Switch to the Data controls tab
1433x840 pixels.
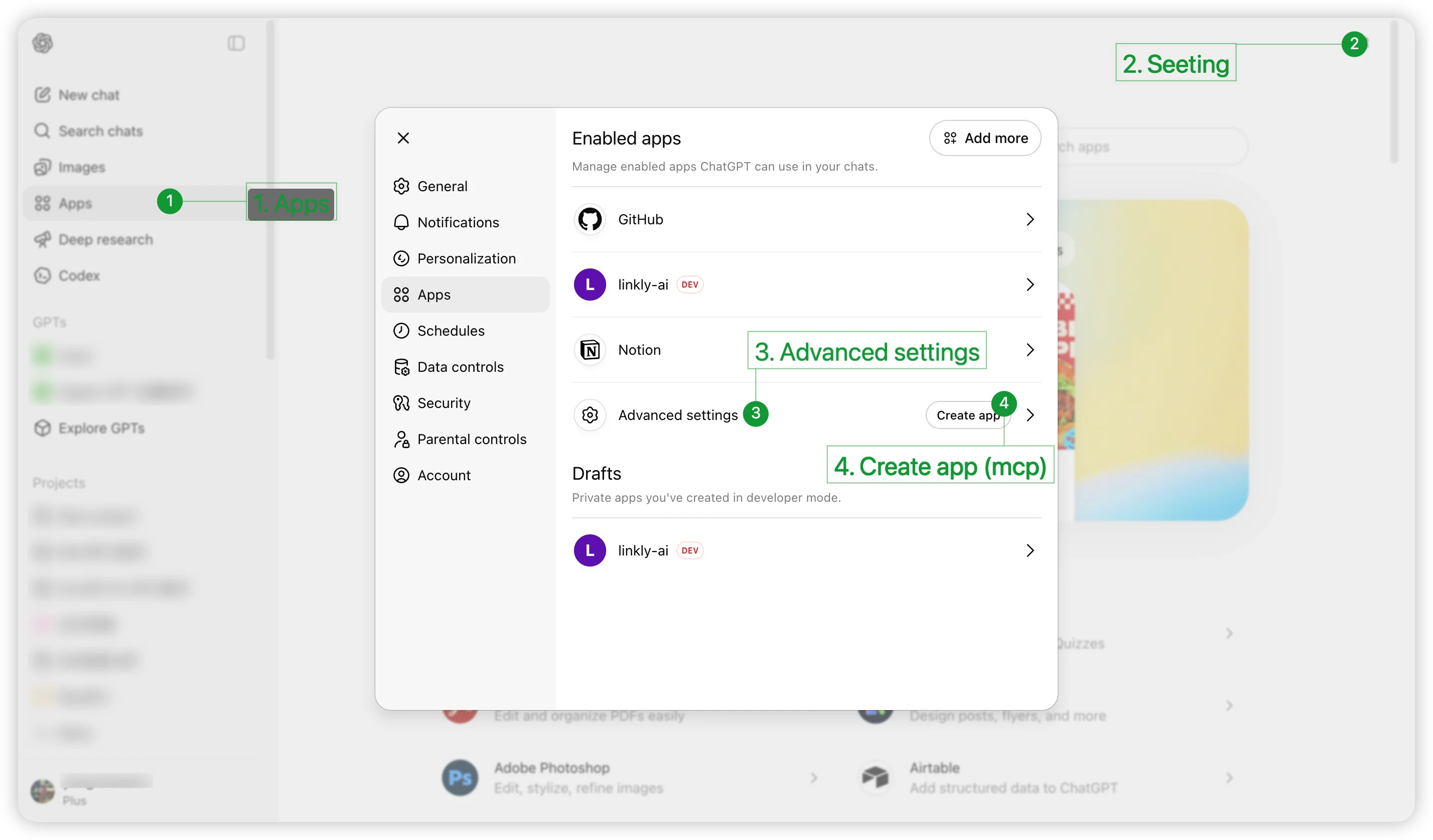click(x=460, y=367)
